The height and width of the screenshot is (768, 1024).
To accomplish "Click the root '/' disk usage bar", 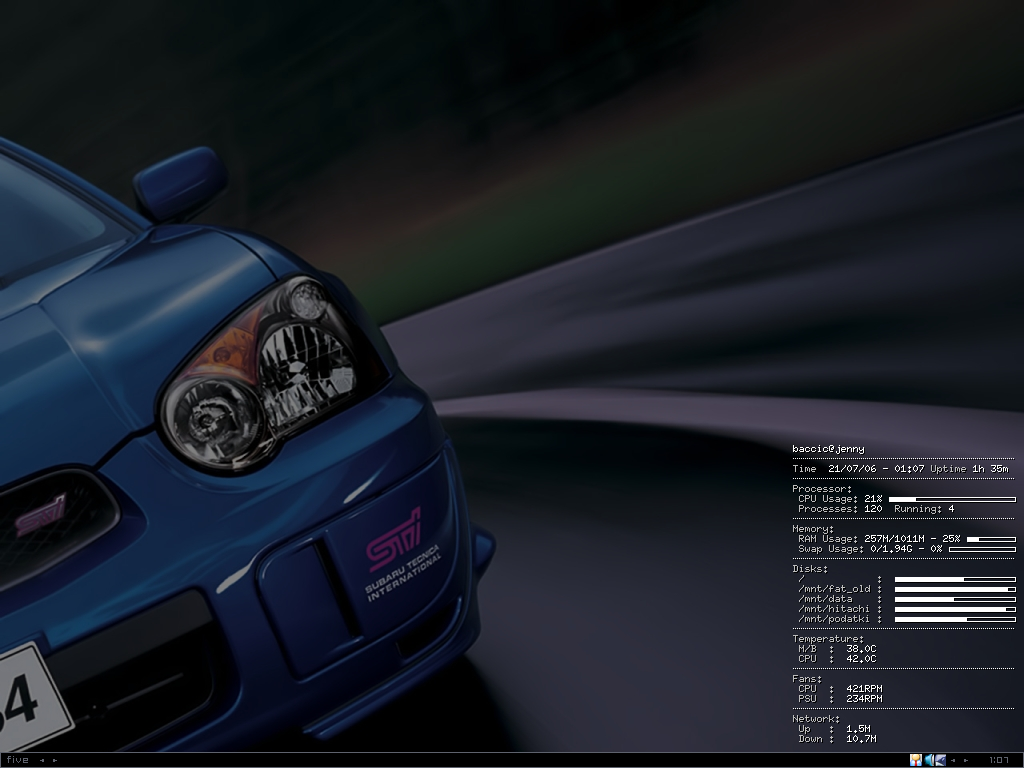I will (955, 579).
